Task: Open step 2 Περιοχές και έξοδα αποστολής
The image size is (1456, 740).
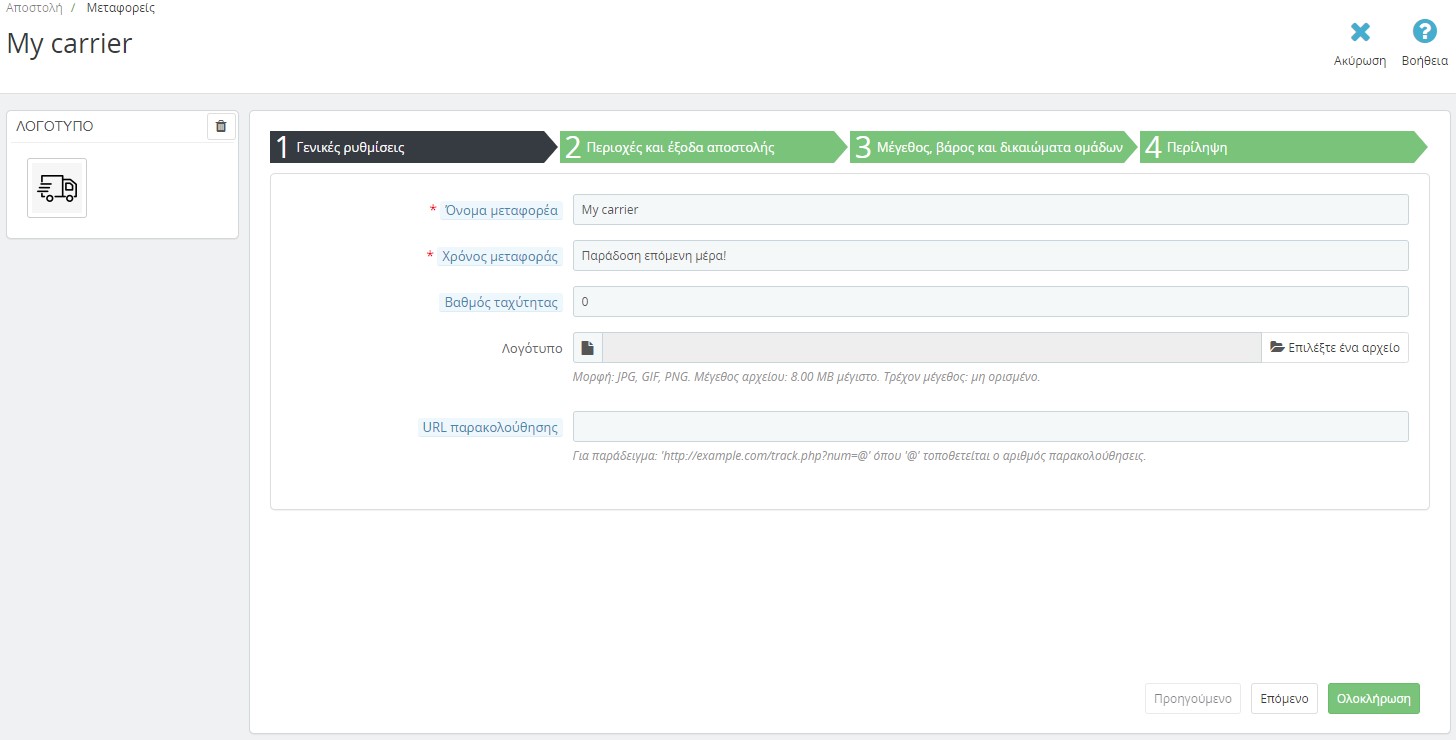Action: pos(700,147)
